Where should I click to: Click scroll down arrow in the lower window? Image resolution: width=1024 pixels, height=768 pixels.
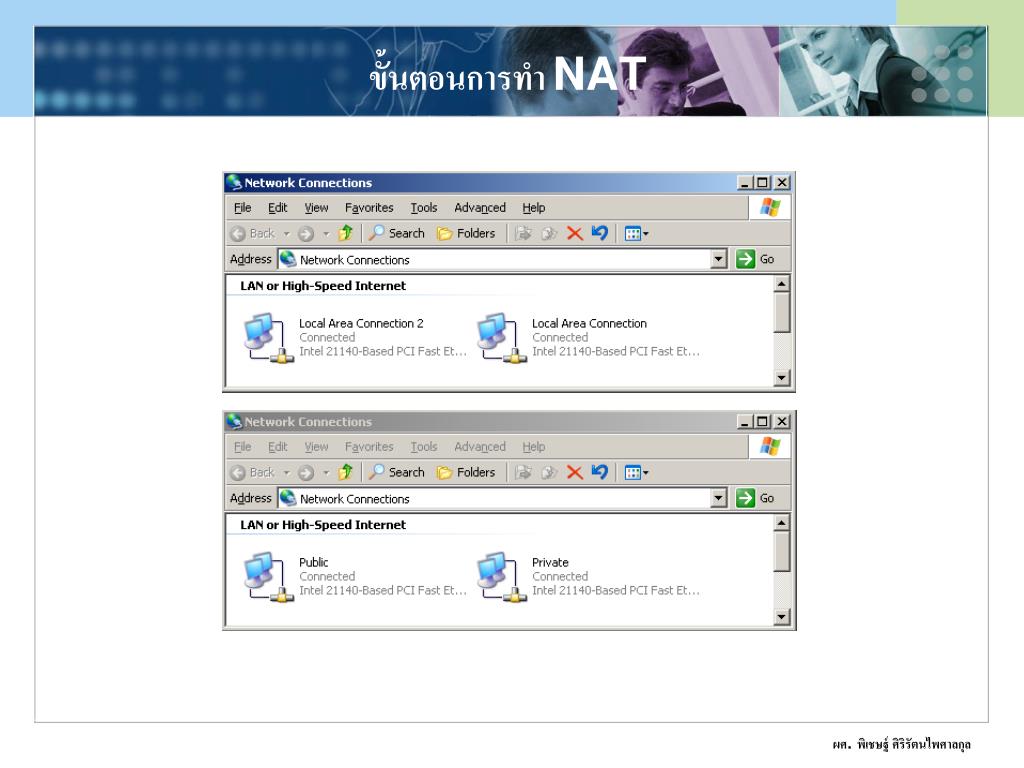pos(781,616)
